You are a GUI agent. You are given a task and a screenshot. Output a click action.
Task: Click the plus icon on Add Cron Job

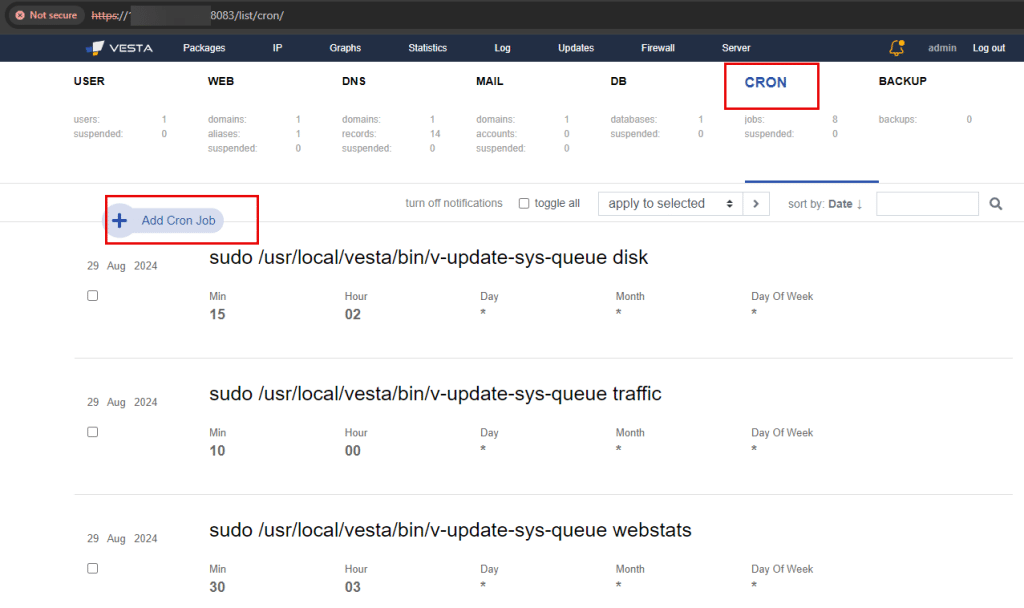[120, 220]
